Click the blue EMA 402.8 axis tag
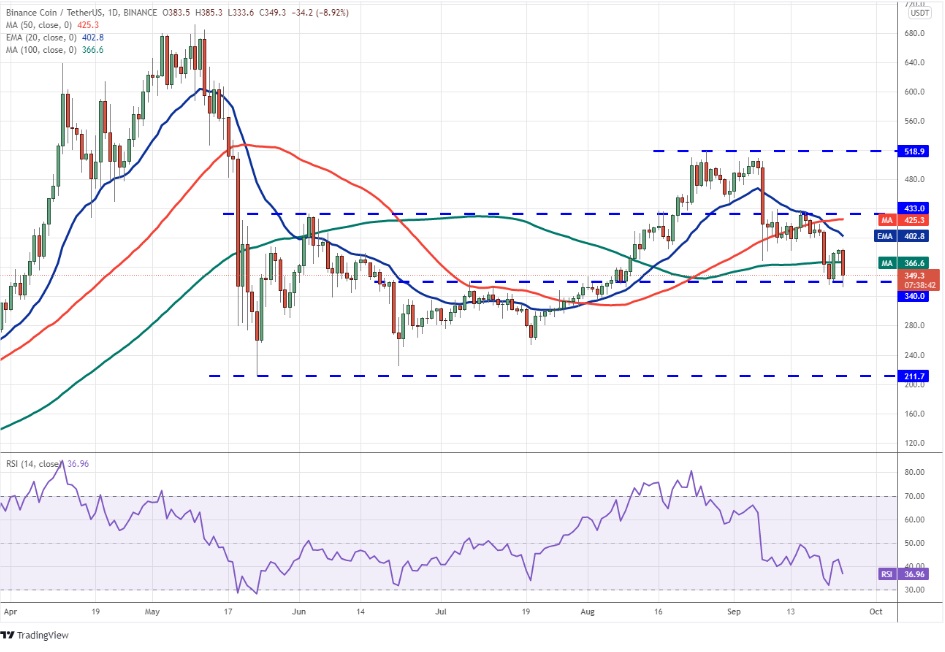This screenshot has width=945, height=652. pos(906,236)
